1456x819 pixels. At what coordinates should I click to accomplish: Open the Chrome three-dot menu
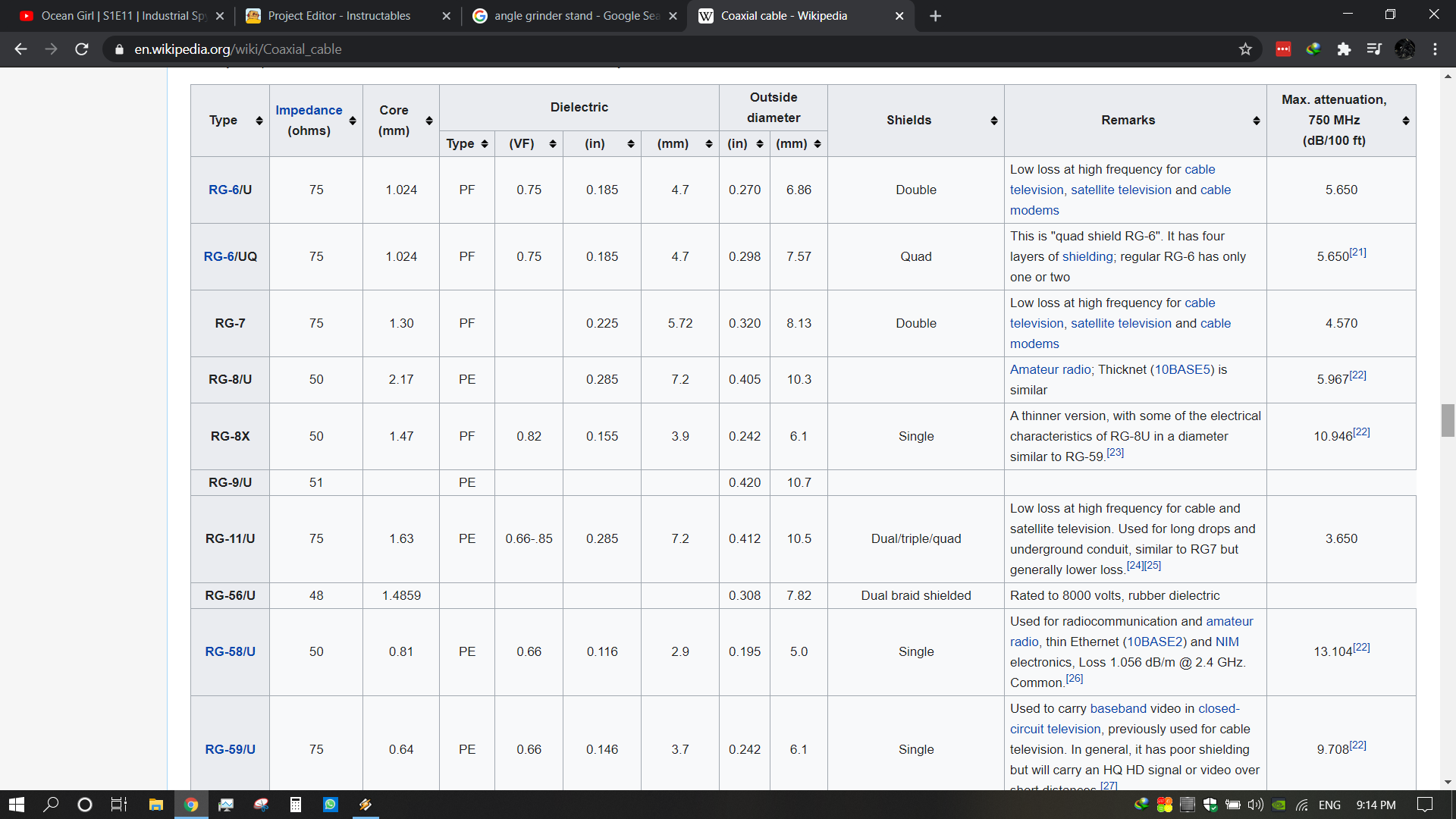click(1435, 49)
